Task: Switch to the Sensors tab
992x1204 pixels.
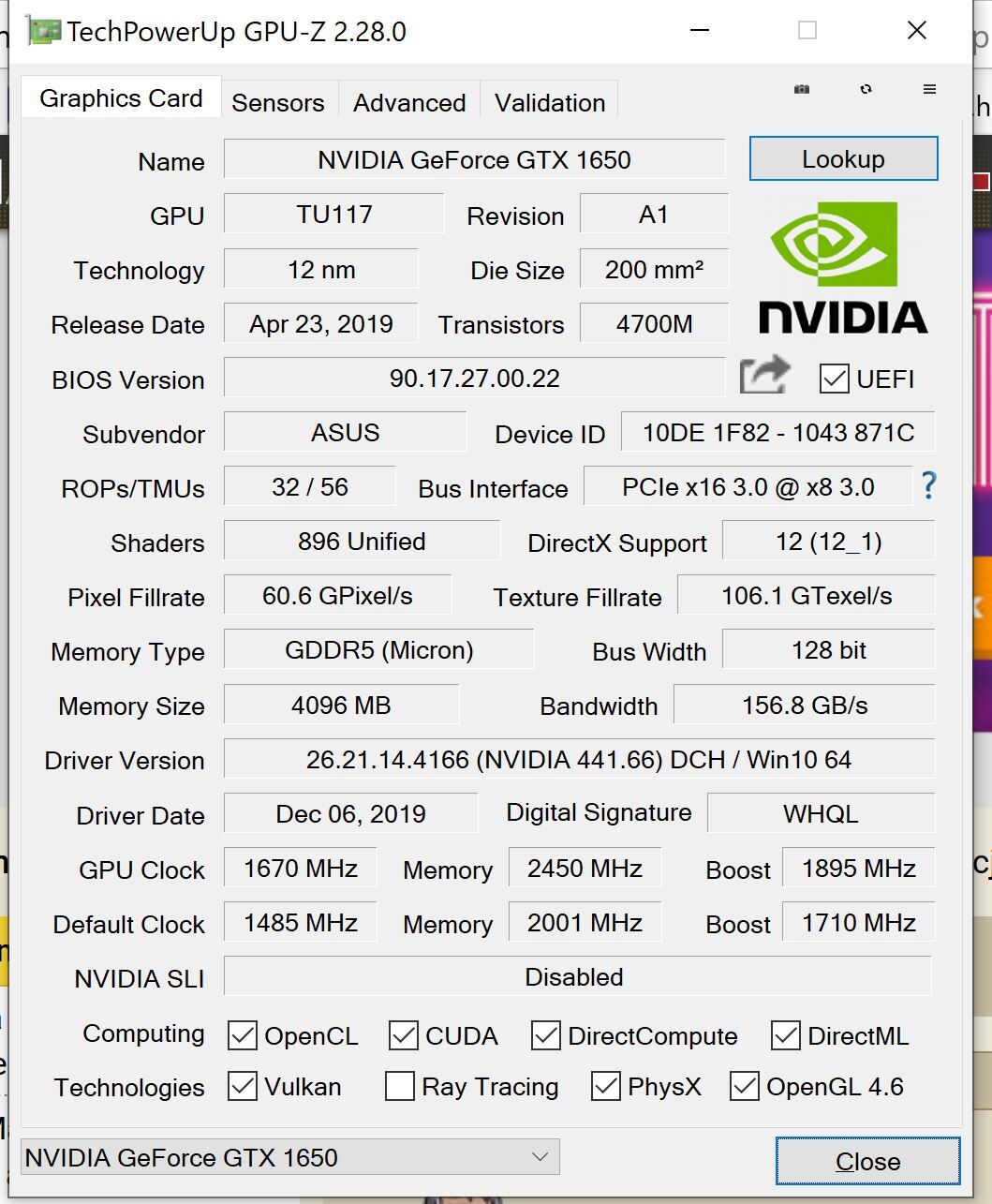Action: pyautogui.click(x=278, y=102)
